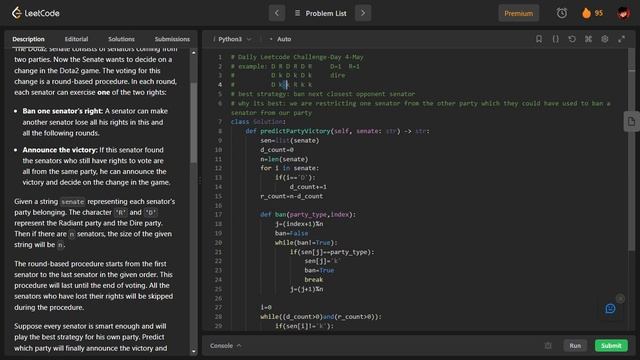Open the streak flame icon

587,13
